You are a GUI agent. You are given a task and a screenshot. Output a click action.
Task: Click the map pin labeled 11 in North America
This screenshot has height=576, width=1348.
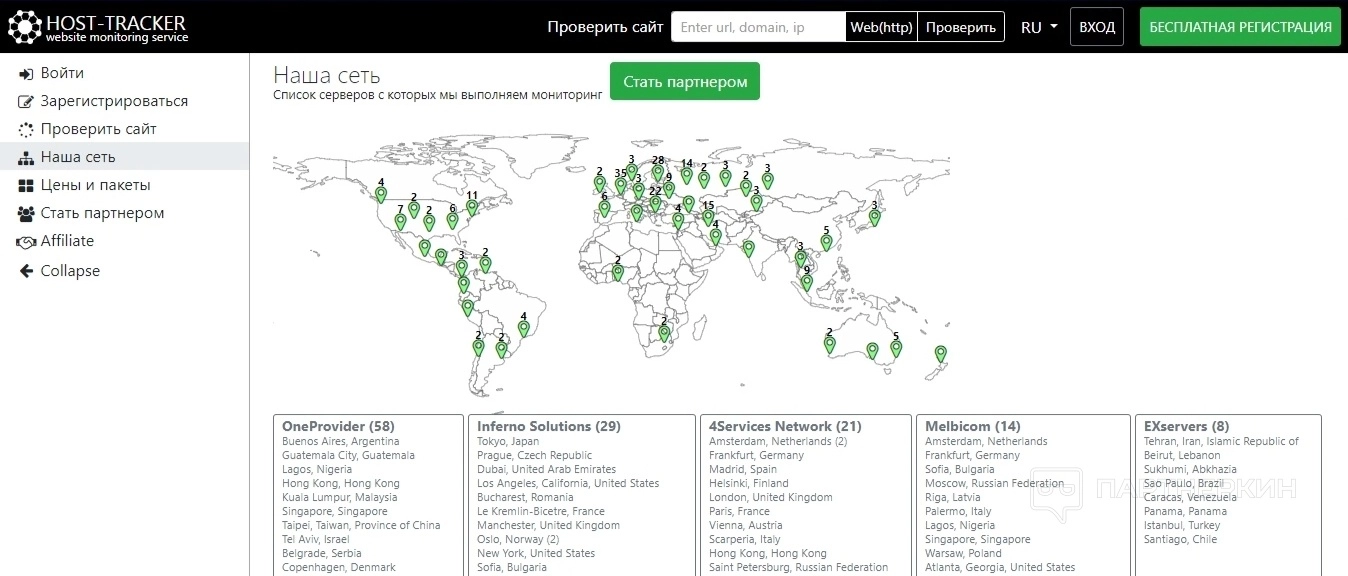(472, 208)
